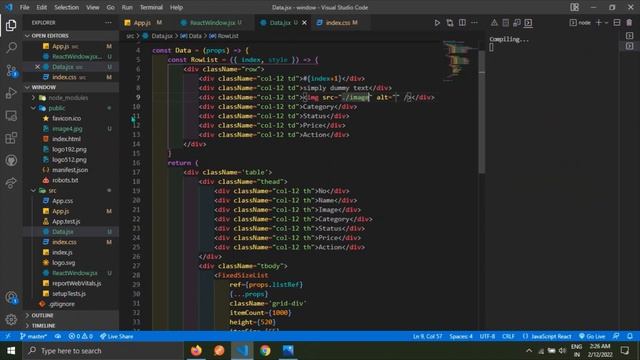The width and height of the screenshot is (640, 360).
Task: Select Data breadcrumb in editor path
Action: pyautogui.click(x=191, y=36)
